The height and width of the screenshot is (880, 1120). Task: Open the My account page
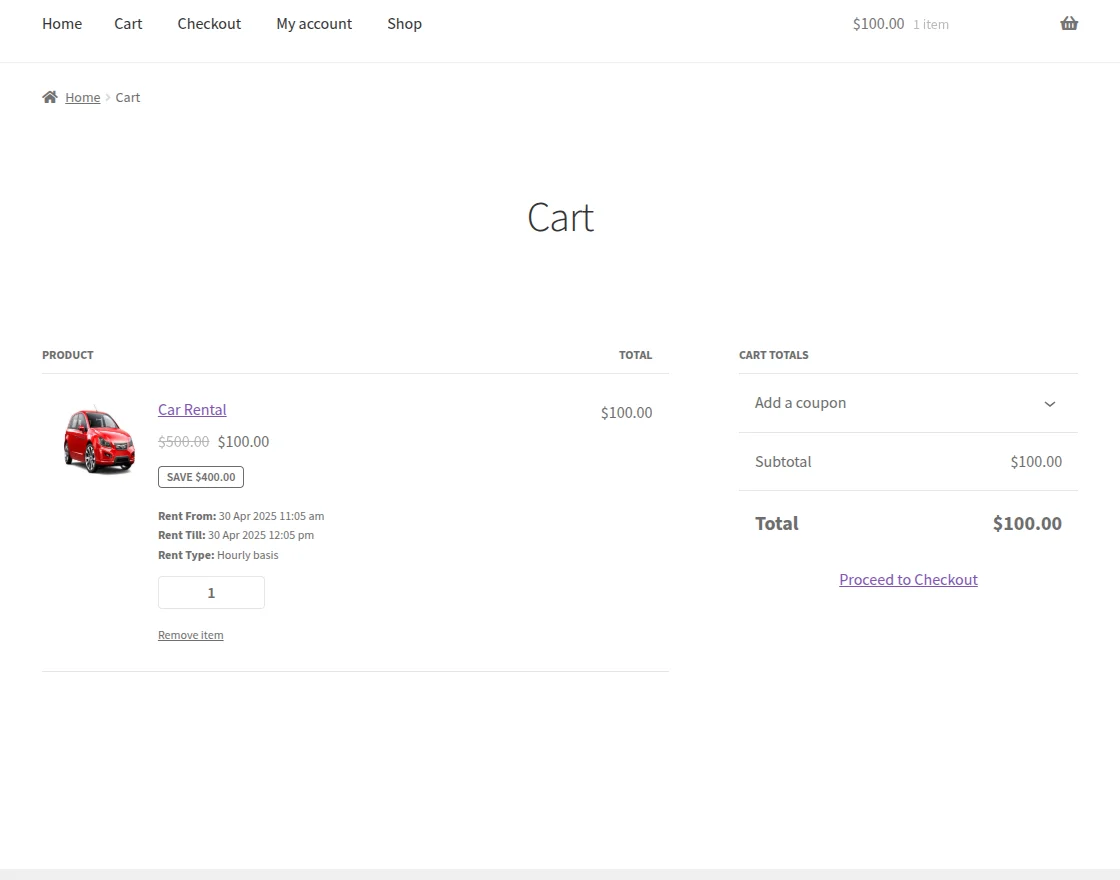314,23
